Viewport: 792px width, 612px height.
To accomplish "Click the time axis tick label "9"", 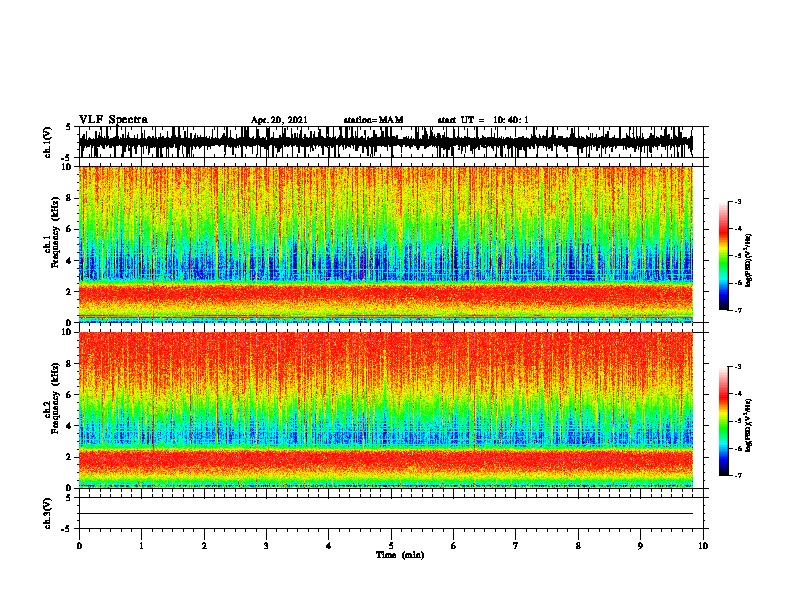I will [640, 546].
